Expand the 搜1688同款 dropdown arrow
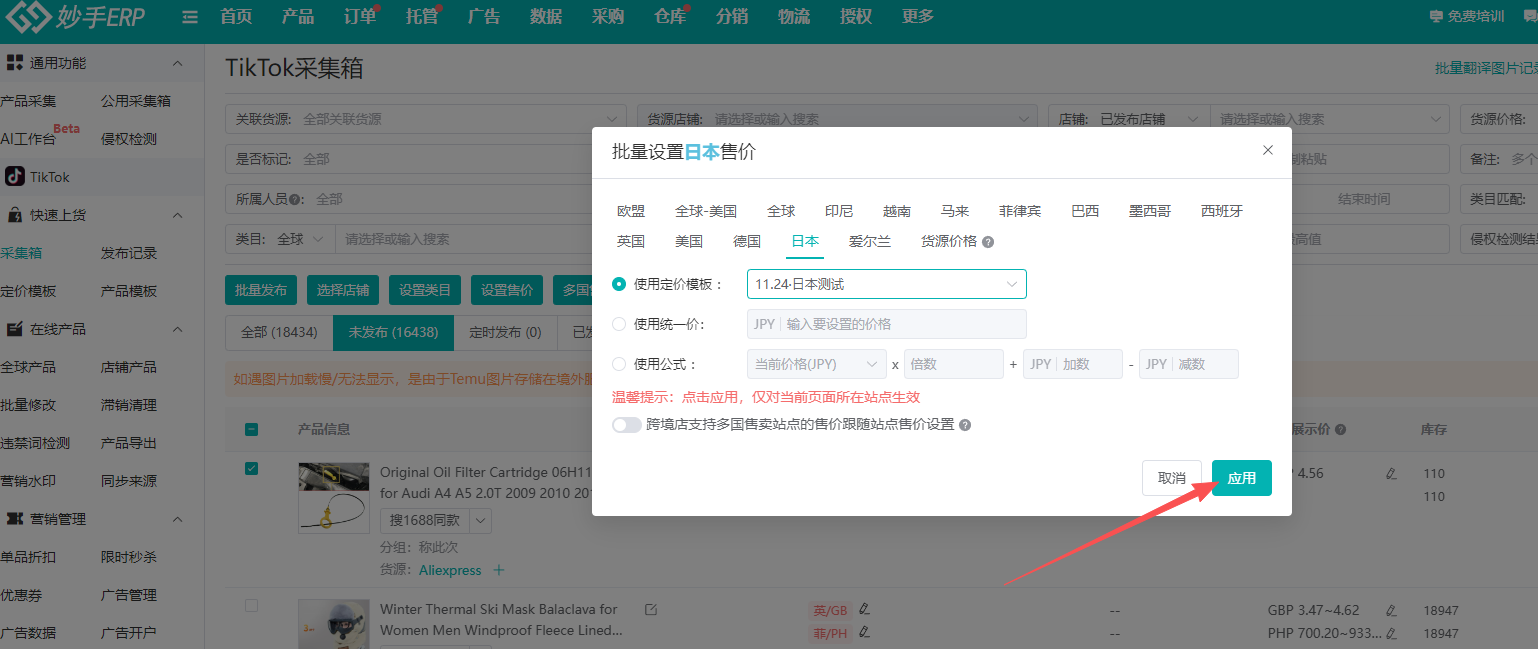The width and height of the screenshot is (1538, 649). point(480,520)
